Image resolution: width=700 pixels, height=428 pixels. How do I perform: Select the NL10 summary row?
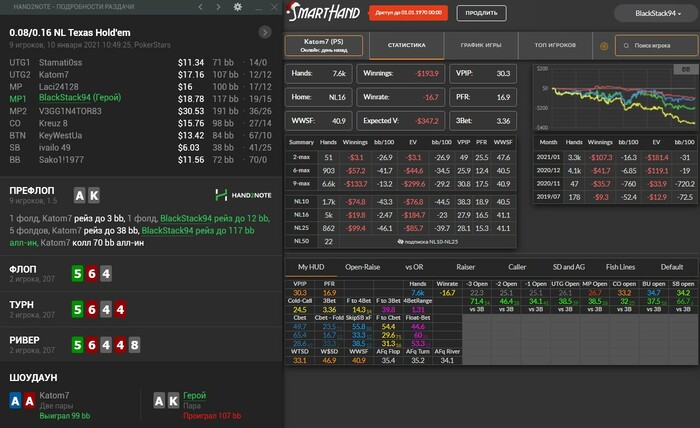[x=400, y=202]
